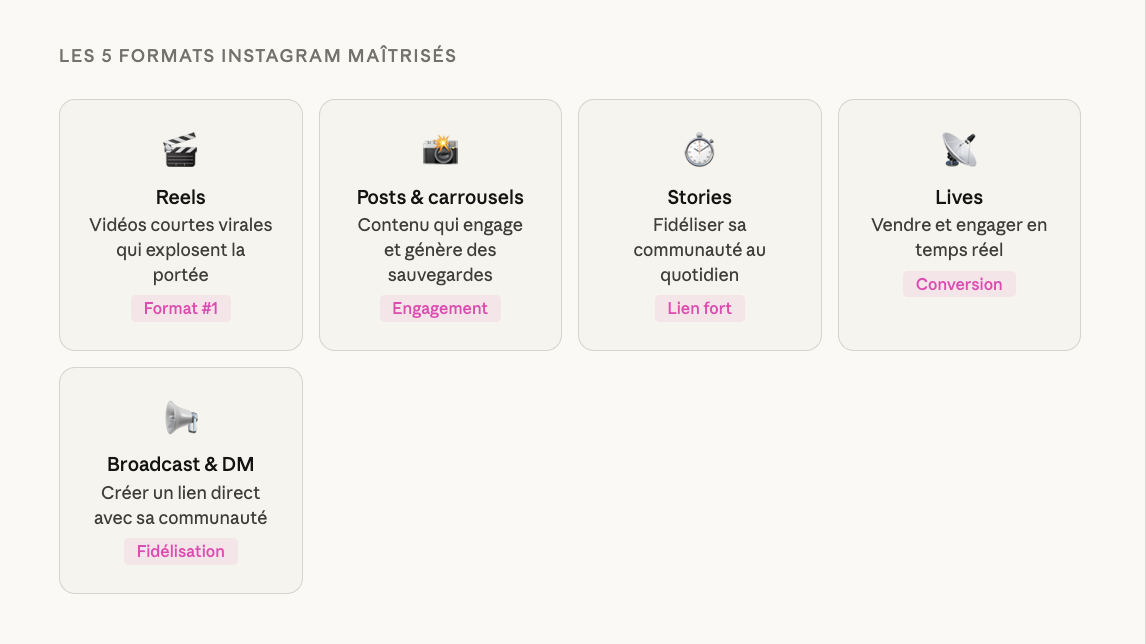The image size is (1146, 644).
Task: Click "Vendre et engager en temps réel" text
Action: [x=959, y=237]
